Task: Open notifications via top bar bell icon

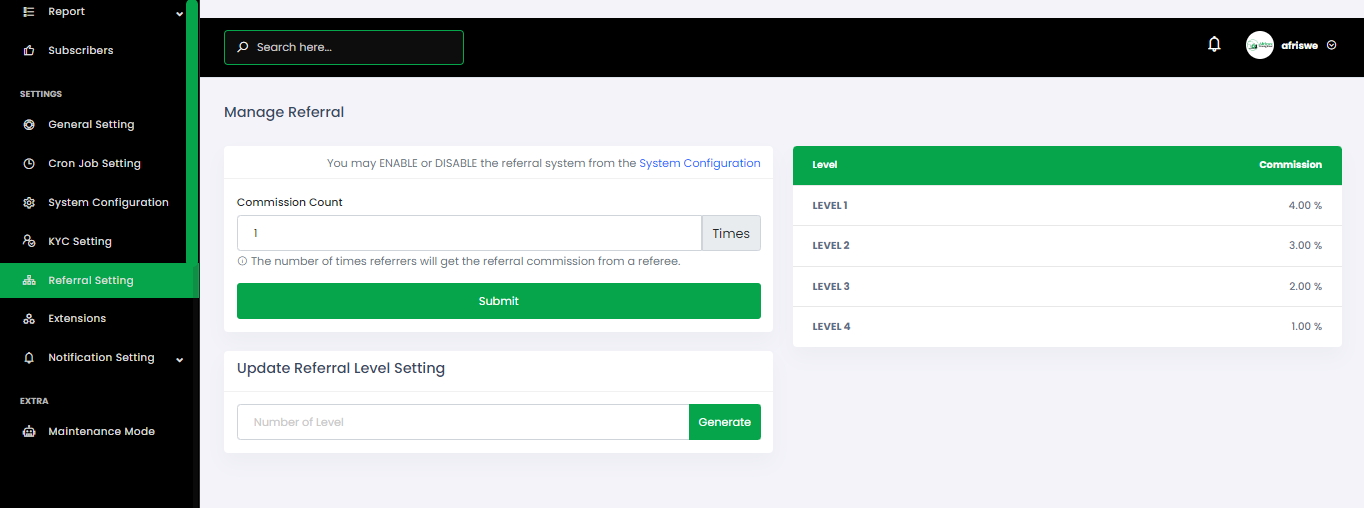Action: click(x=1214, y=44)
